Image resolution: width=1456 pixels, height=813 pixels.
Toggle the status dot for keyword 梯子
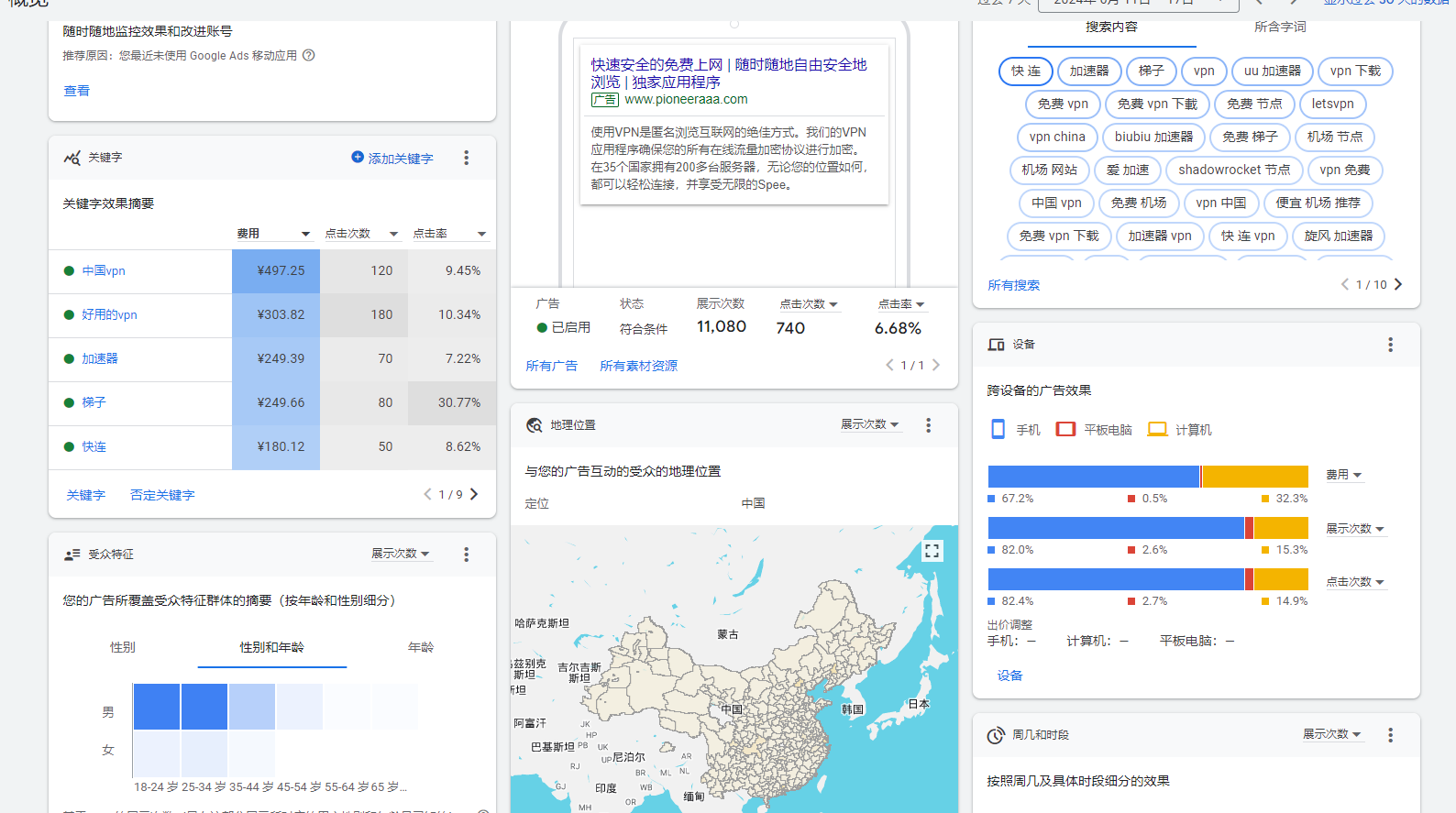69,403
